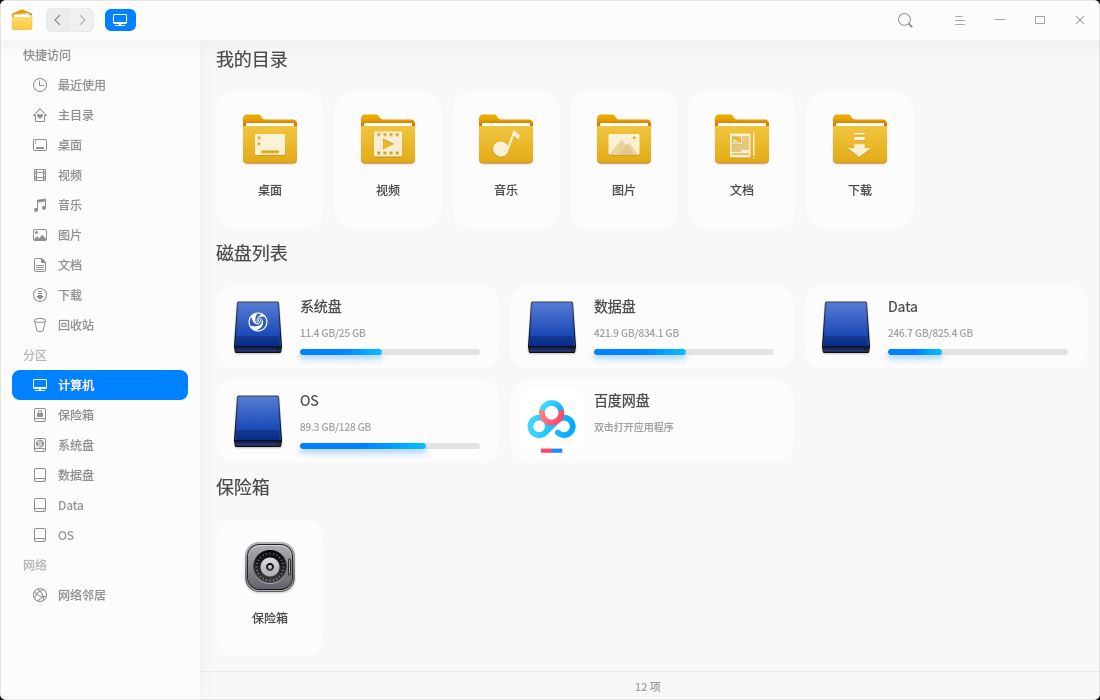This screenshot has width=1100, height=700.
Task: Close the file manager window
Action: [x=1080, y=20]
